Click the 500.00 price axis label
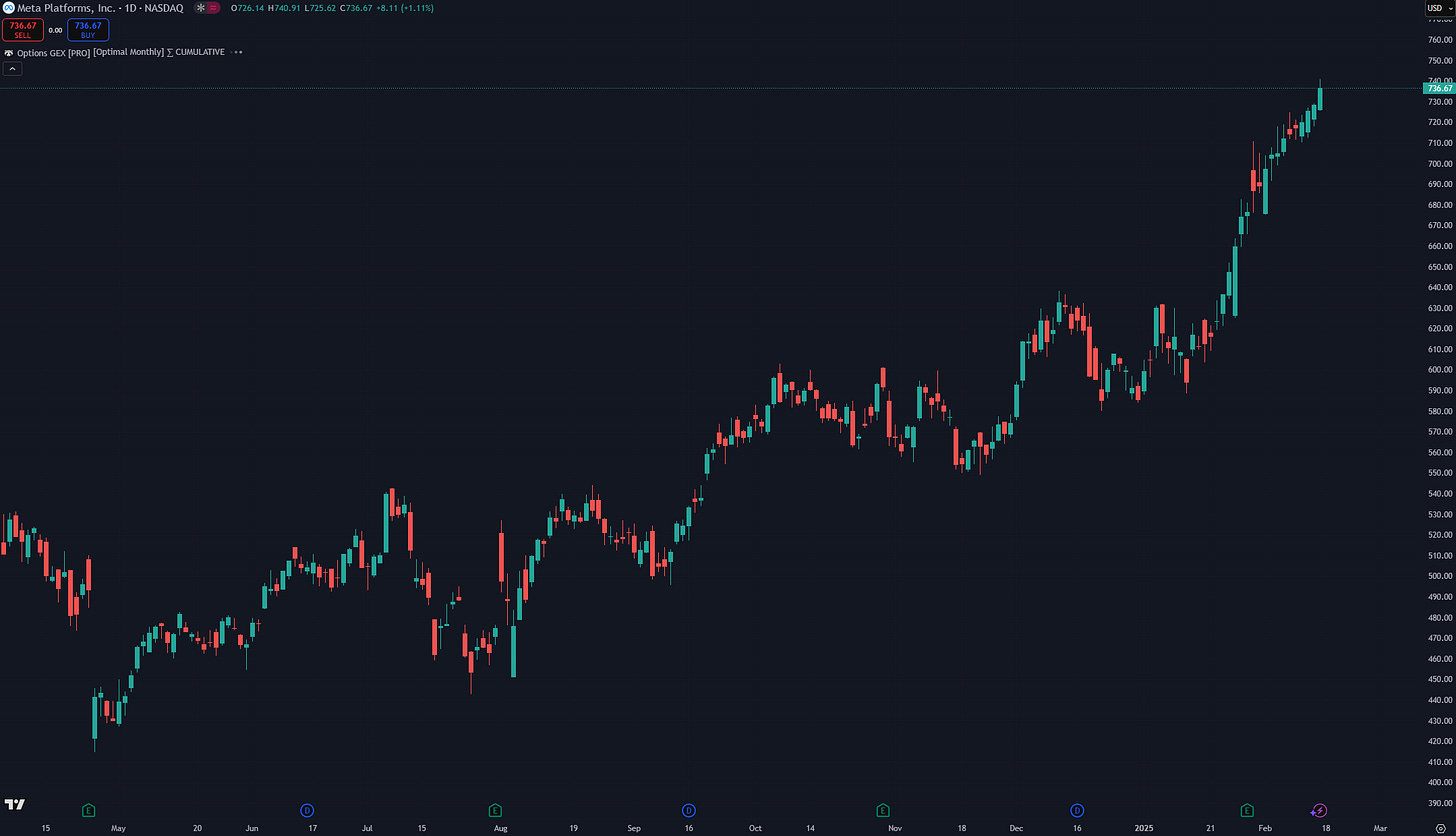The image size is (1456, 836). tap(1440, 576)
